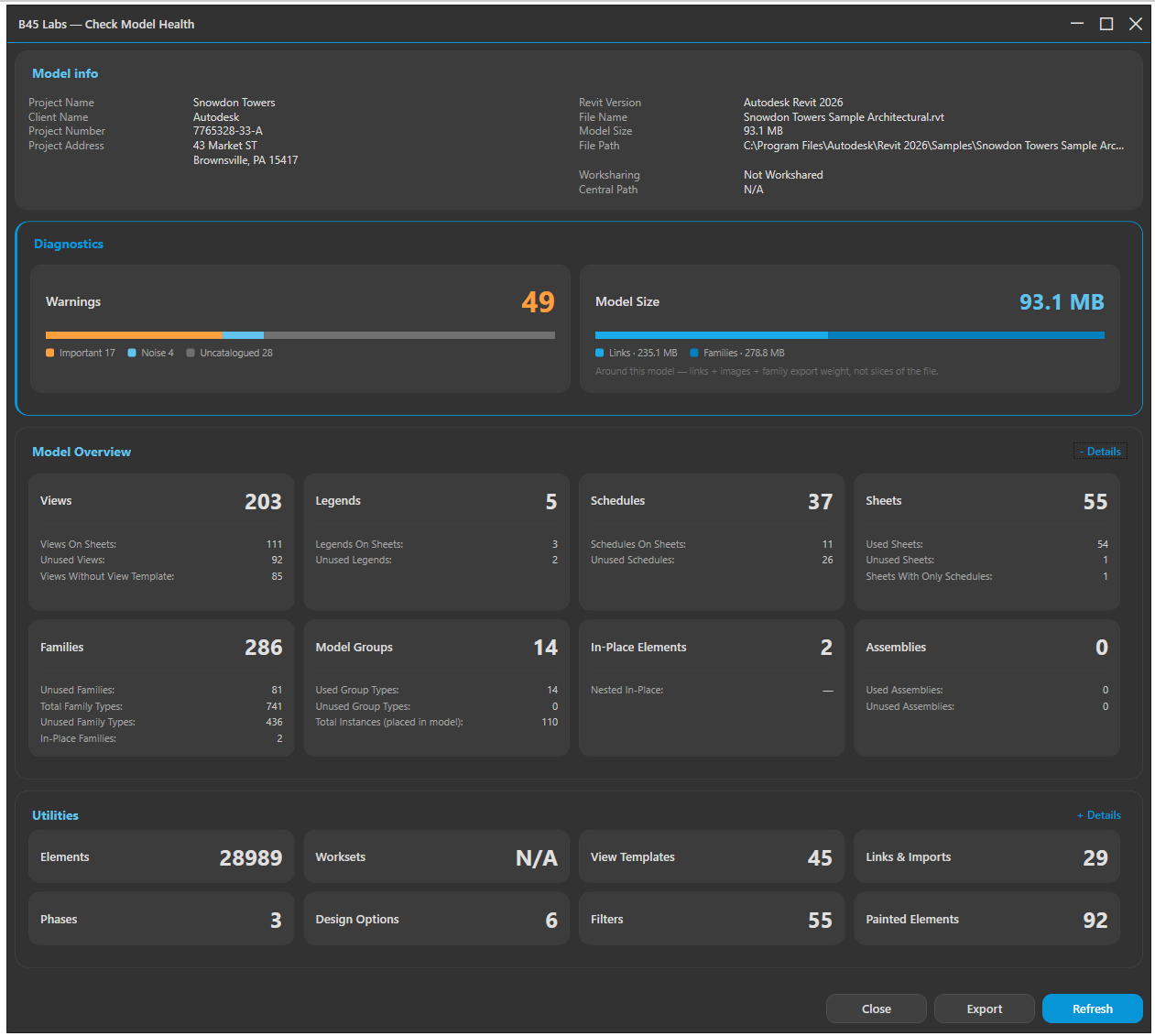Expand Utilities section via Details link
The image size is (1155, 1036).
point(1099,815)
